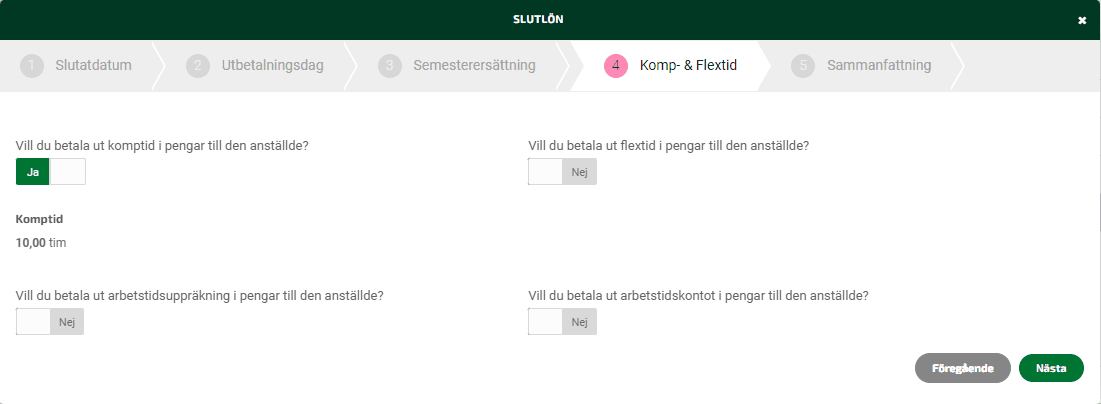Switch on the arbetstidskontot payout toggle
Screen dimensions: 1101x404
tap(562, 322)
